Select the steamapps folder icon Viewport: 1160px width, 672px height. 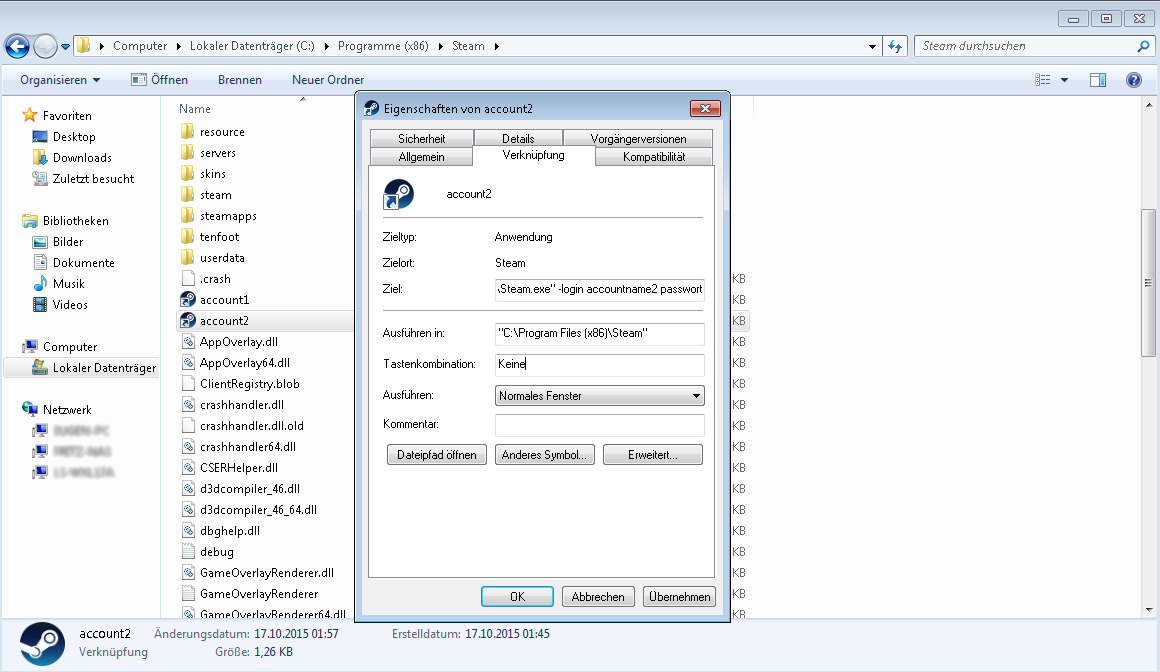click(x=188, y=215)
